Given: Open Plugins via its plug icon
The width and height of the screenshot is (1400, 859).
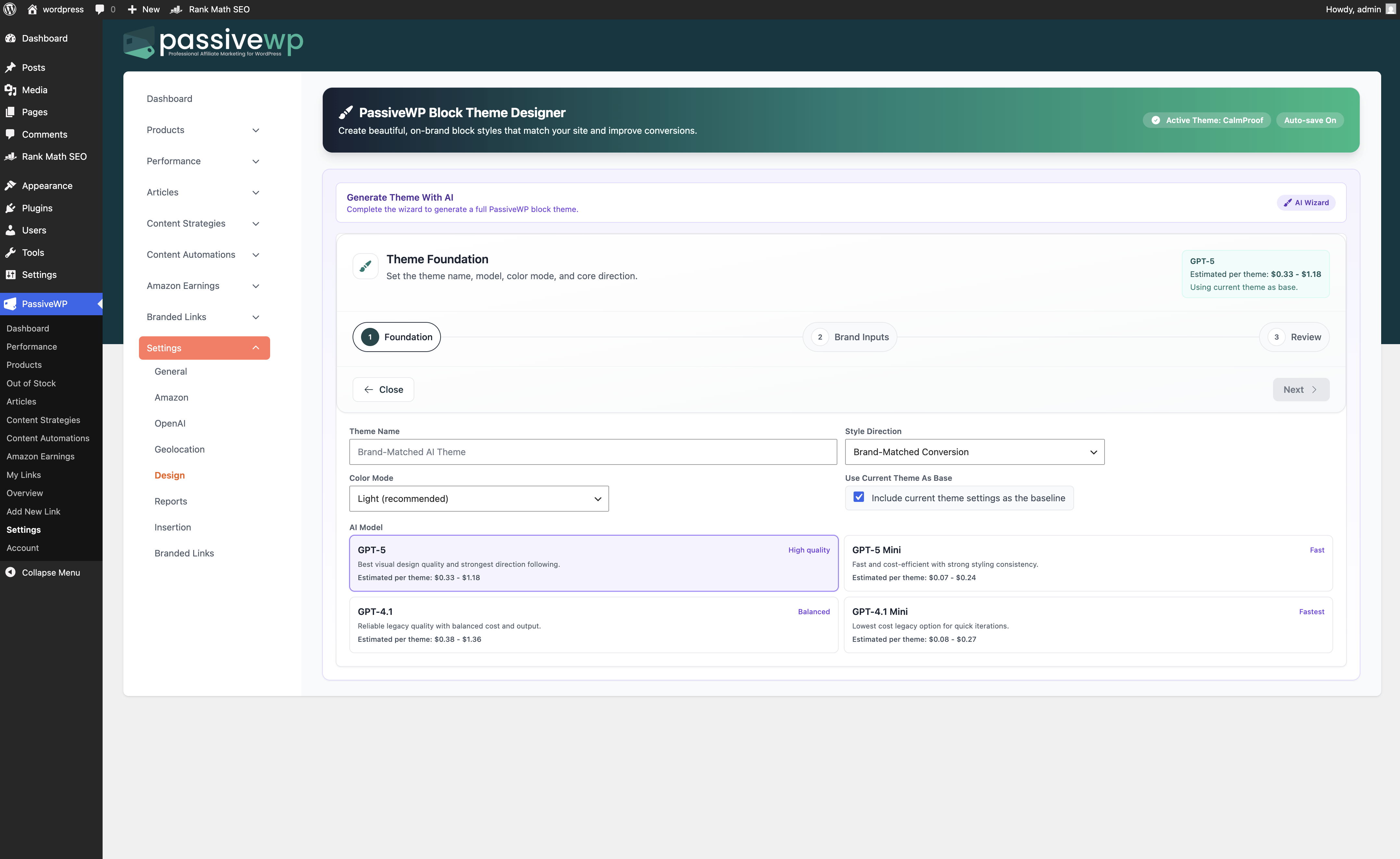Looking at the screenshot, I should (10, 208).
